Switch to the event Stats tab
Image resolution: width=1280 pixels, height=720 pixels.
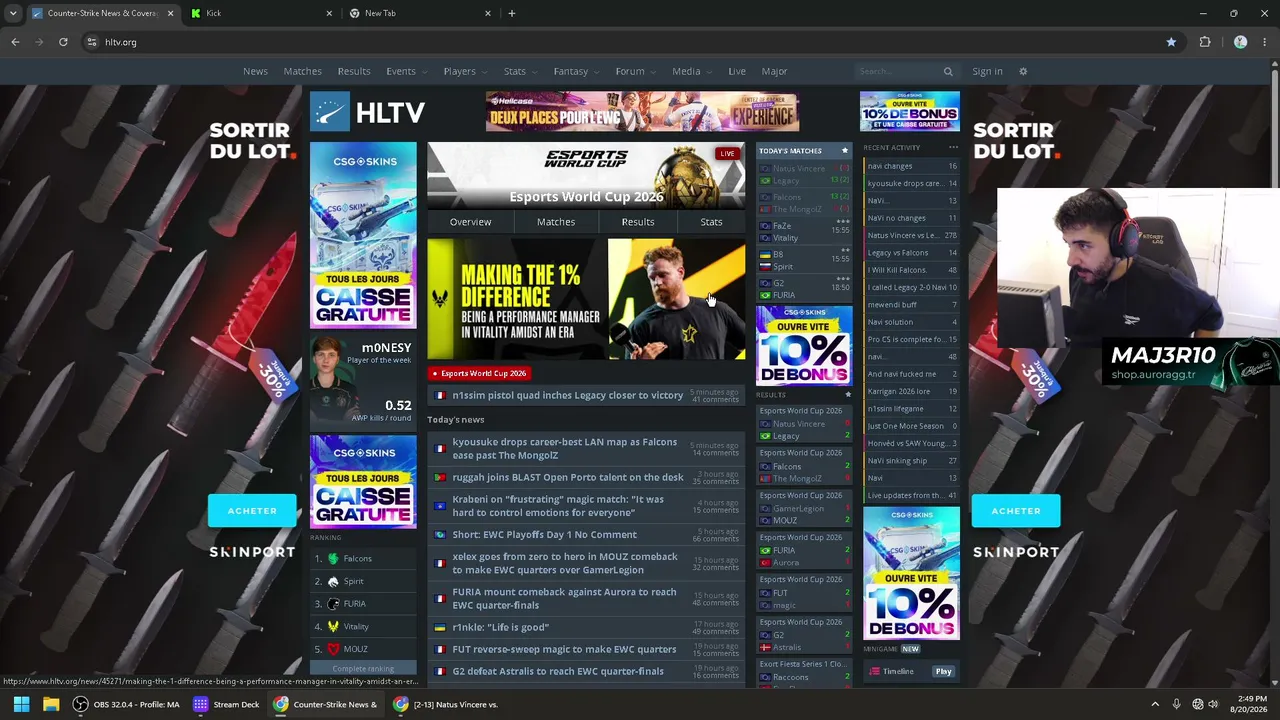tap(711, 222)
